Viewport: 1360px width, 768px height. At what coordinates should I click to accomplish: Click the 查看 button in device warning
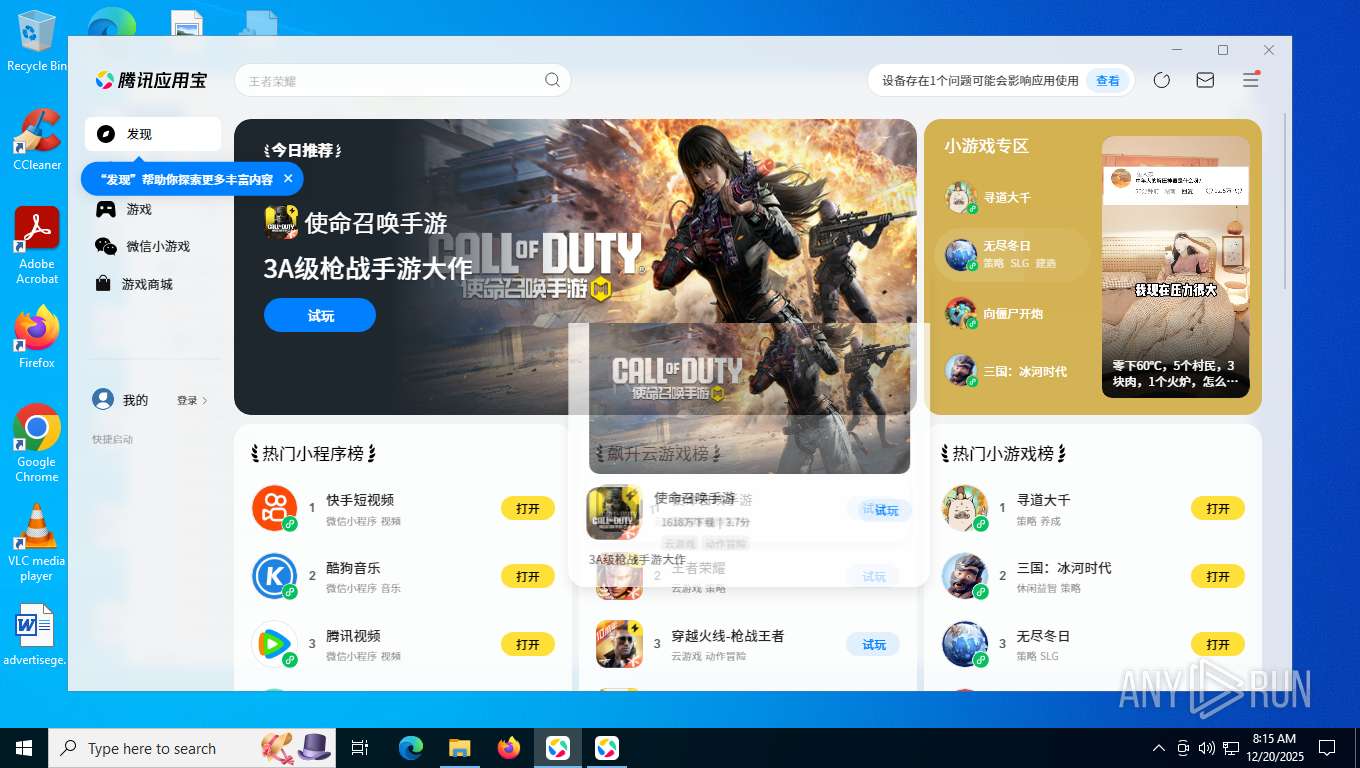(1108, 81)
